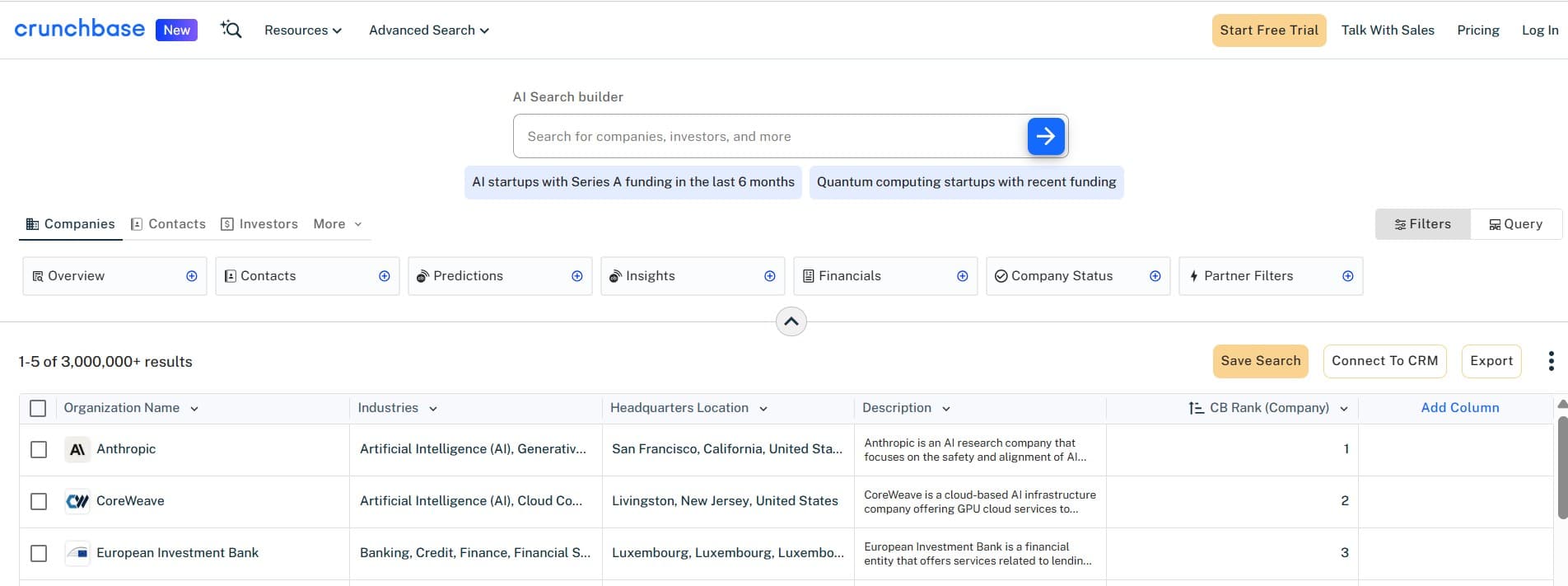
Task: Click the results table vertical scrollbar
Action: tap(1561, 467)
